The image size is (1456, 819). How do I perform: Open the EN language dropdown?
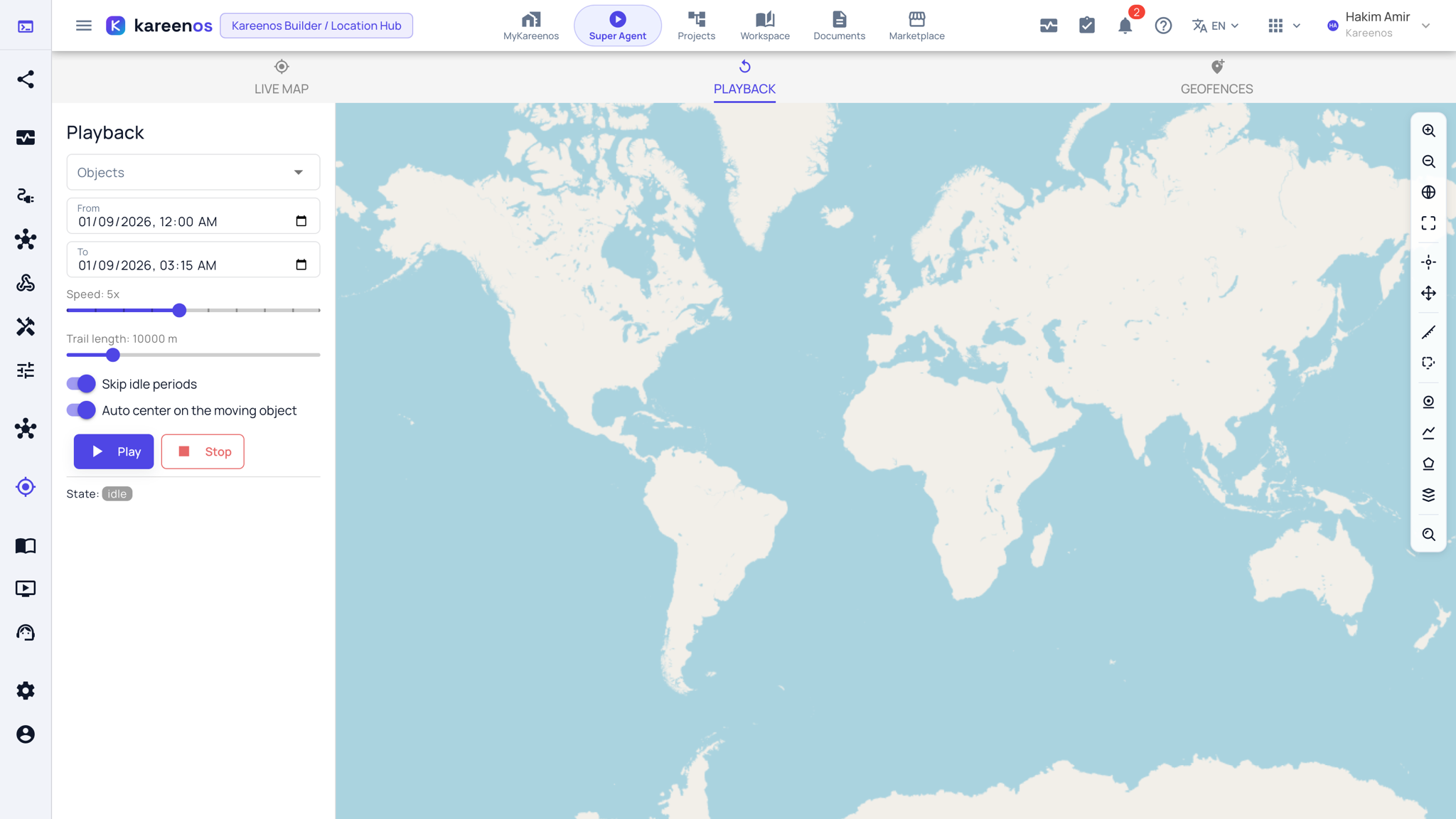tap(1216, 26)
